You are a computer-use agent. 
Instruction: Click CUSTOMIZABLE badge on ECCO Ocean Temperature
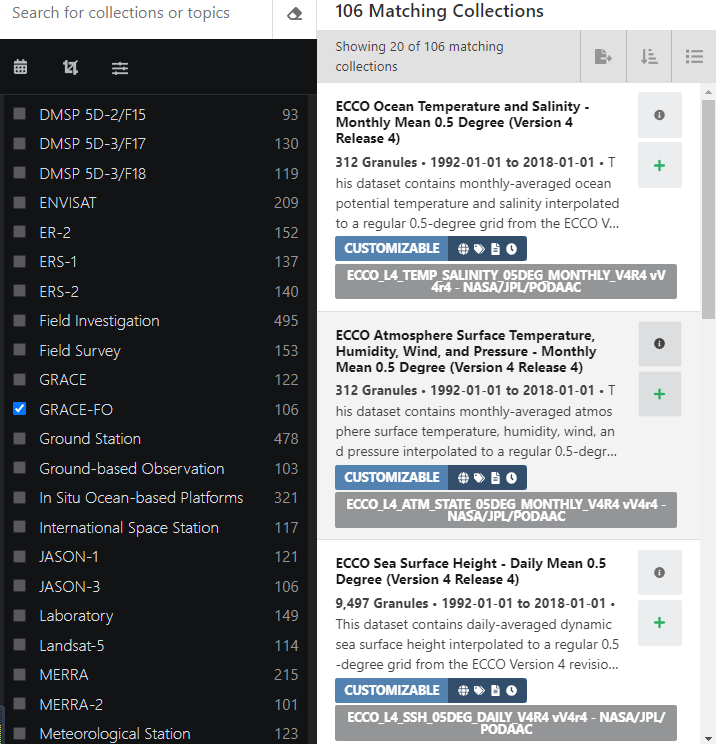click(x=392, y=249)
